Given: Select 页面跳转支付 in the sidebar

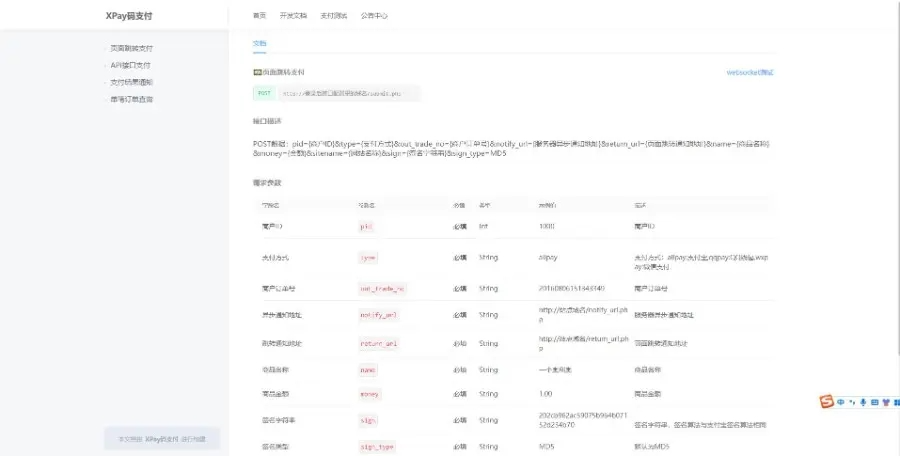Looking at the screenshot, I should [x=132, y=48].
